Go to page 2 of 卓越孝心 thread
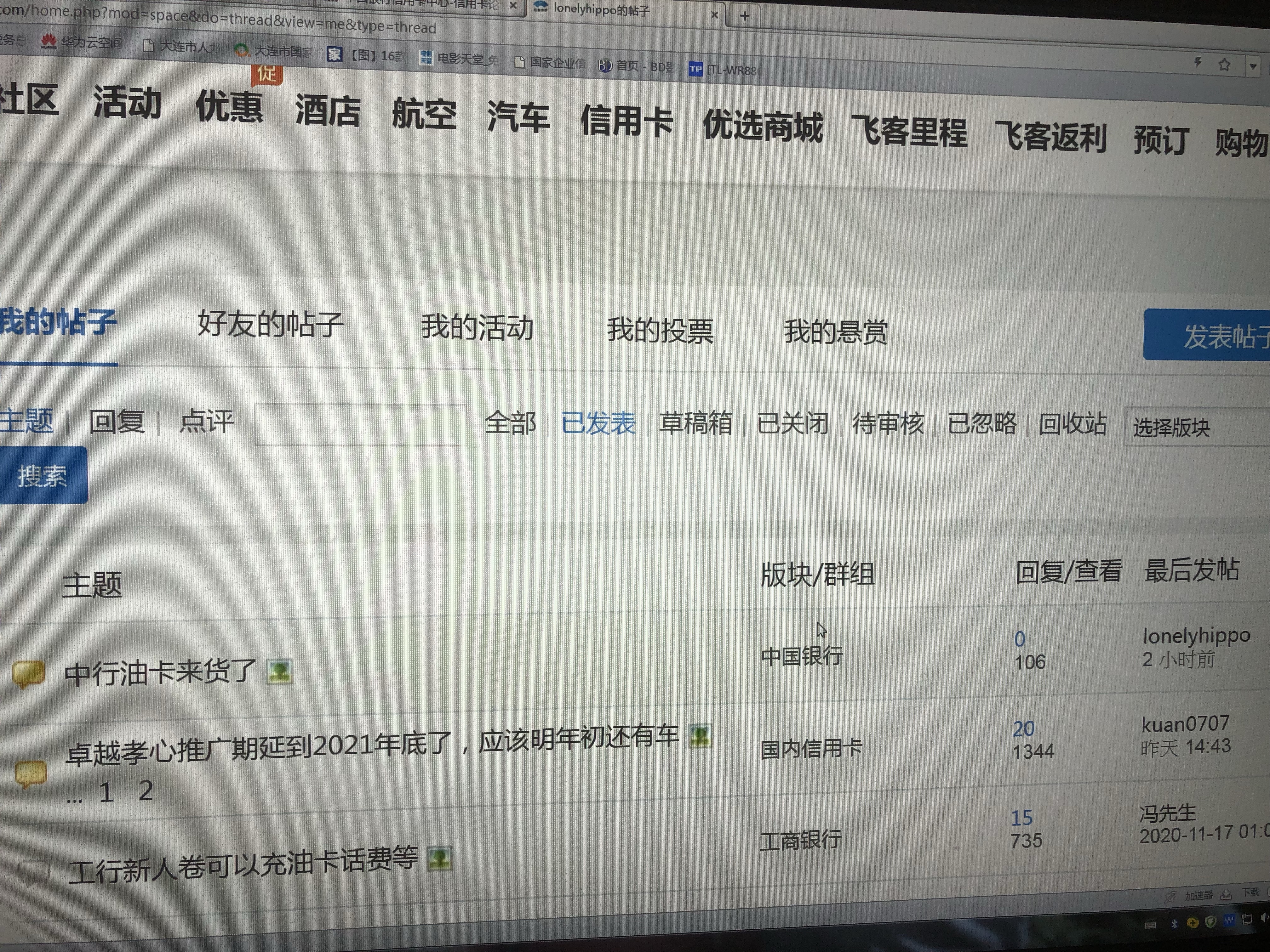This screenshot has width=1270, height=952. pos(146,791)
